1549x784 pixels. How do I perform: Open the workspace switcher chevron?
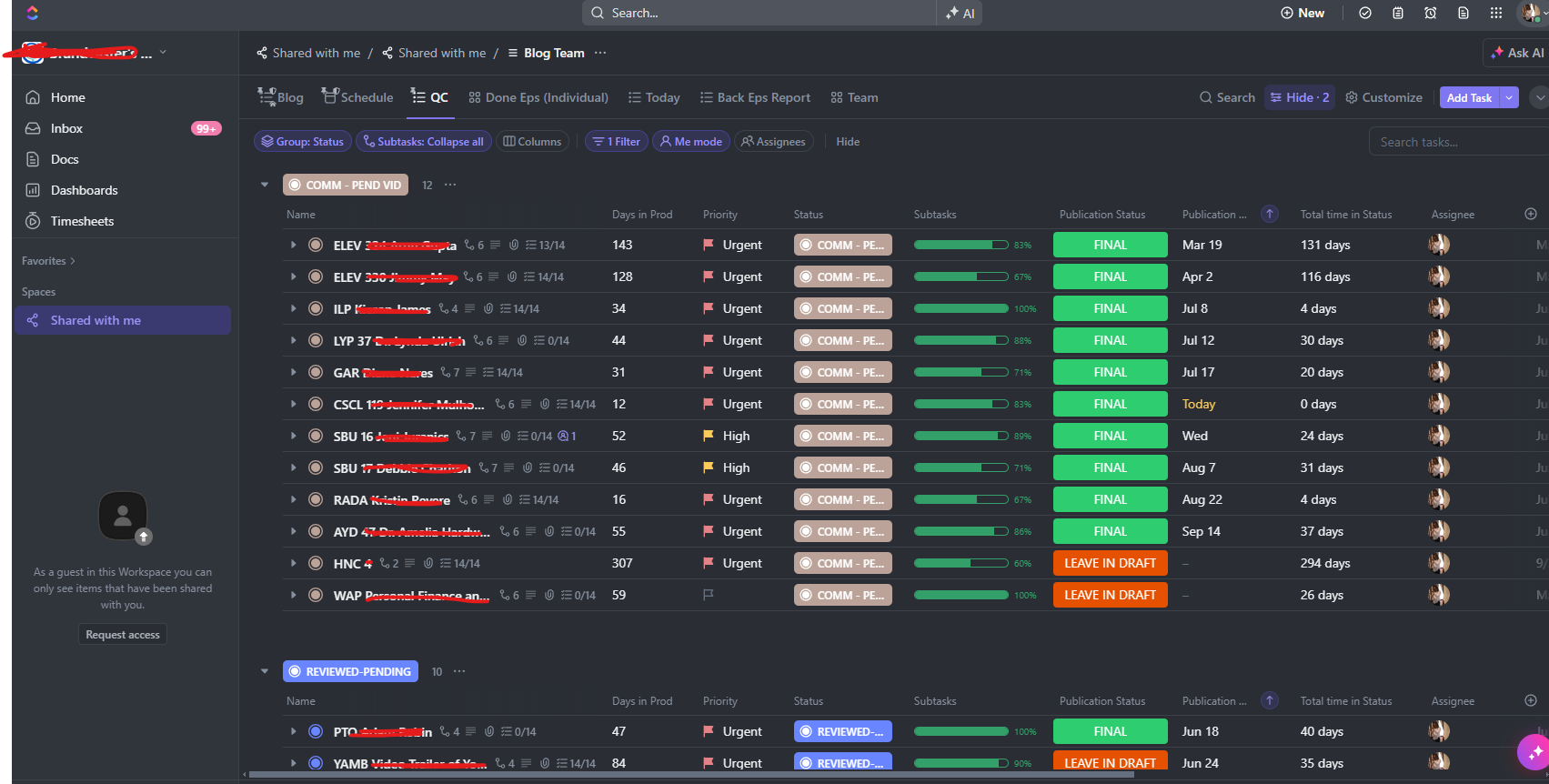163,52
